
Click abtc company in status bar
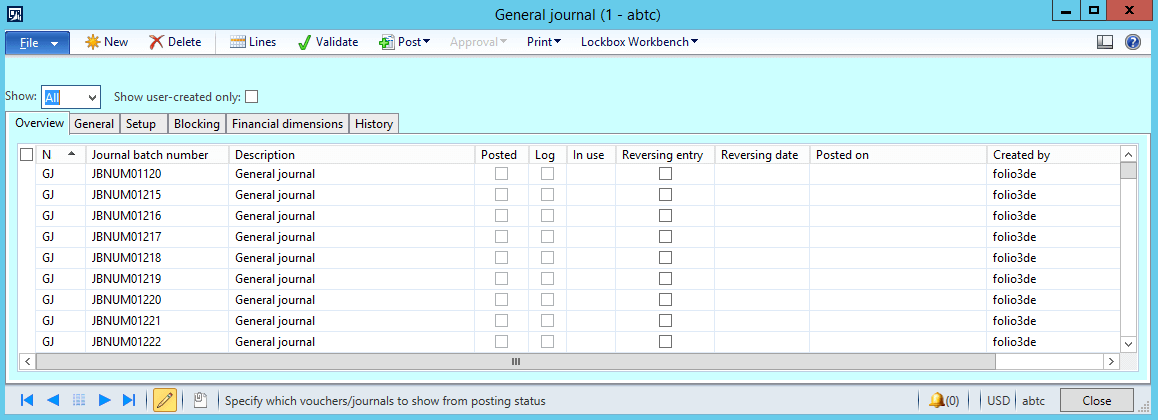pos(1035,401)
